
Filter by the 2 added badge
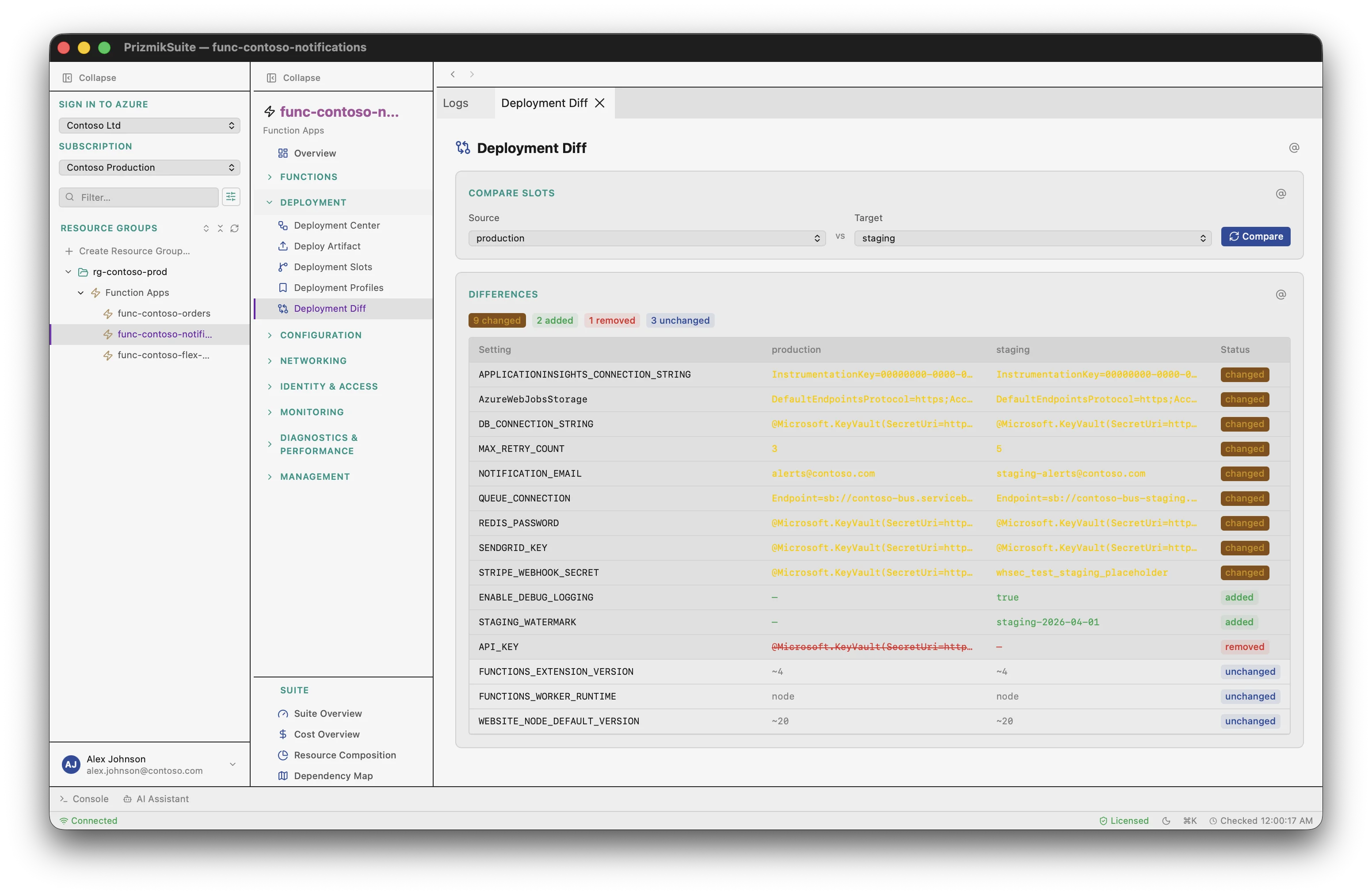pyautogui.click(x=555, y=321)
